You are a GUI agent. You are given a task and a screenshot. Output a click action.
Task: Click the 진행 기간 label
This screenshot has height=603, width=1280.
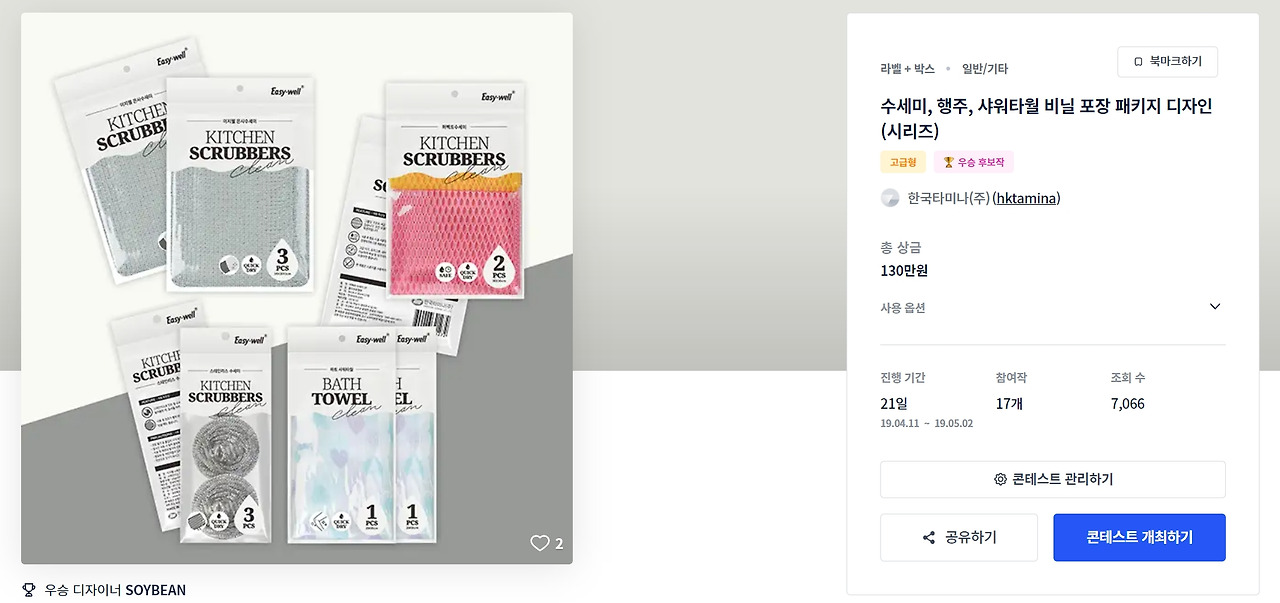(903, 378)
